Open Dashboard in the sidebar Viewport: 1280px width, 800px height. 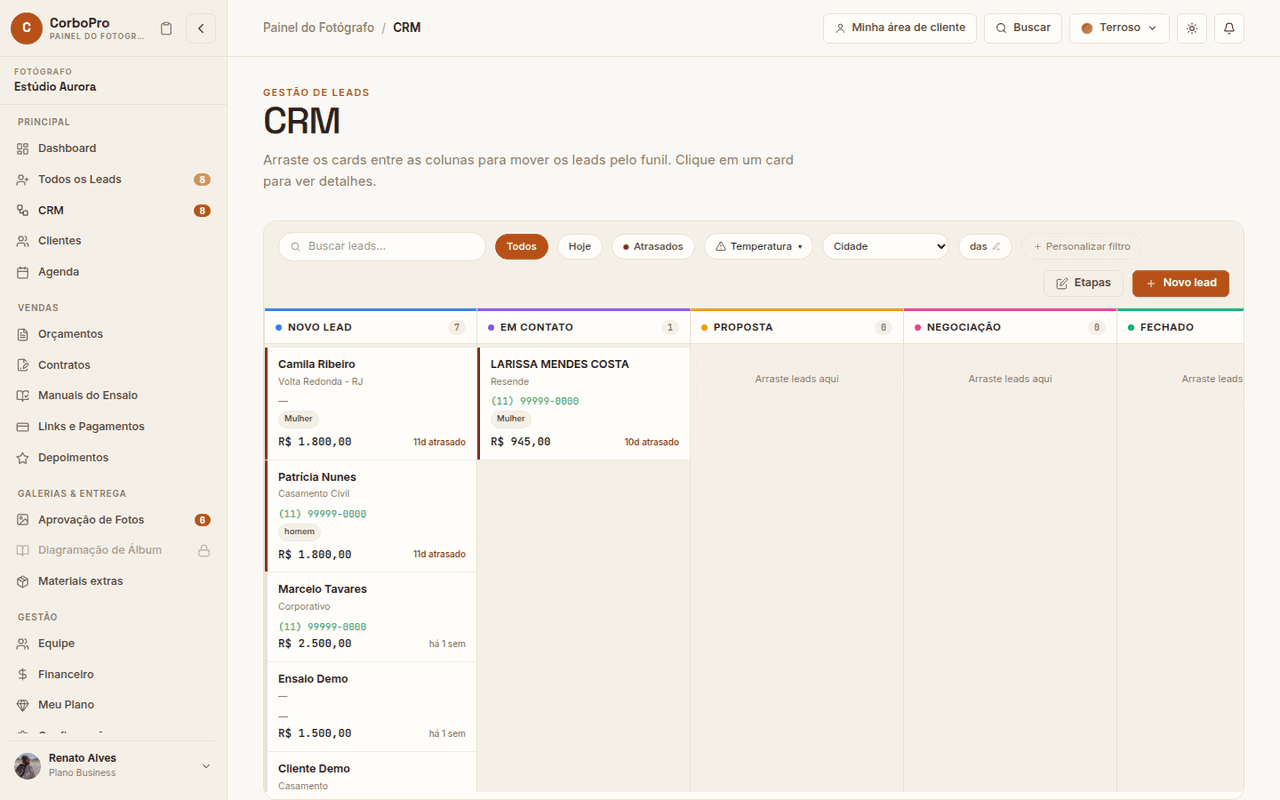pos(113,148)
